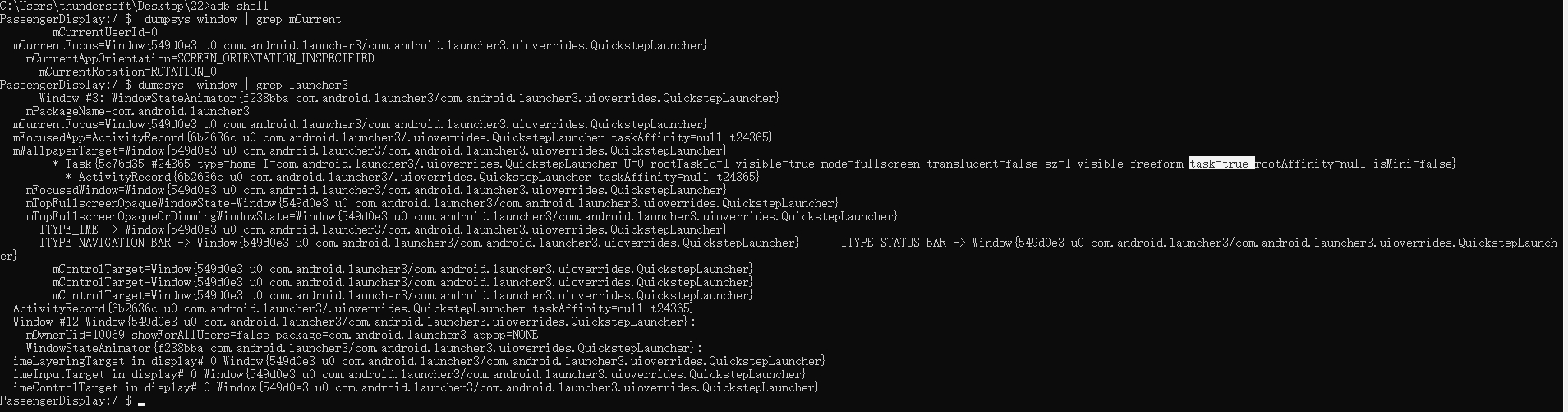Click the mOwnerUid=10069 line

tap(283, 335)
